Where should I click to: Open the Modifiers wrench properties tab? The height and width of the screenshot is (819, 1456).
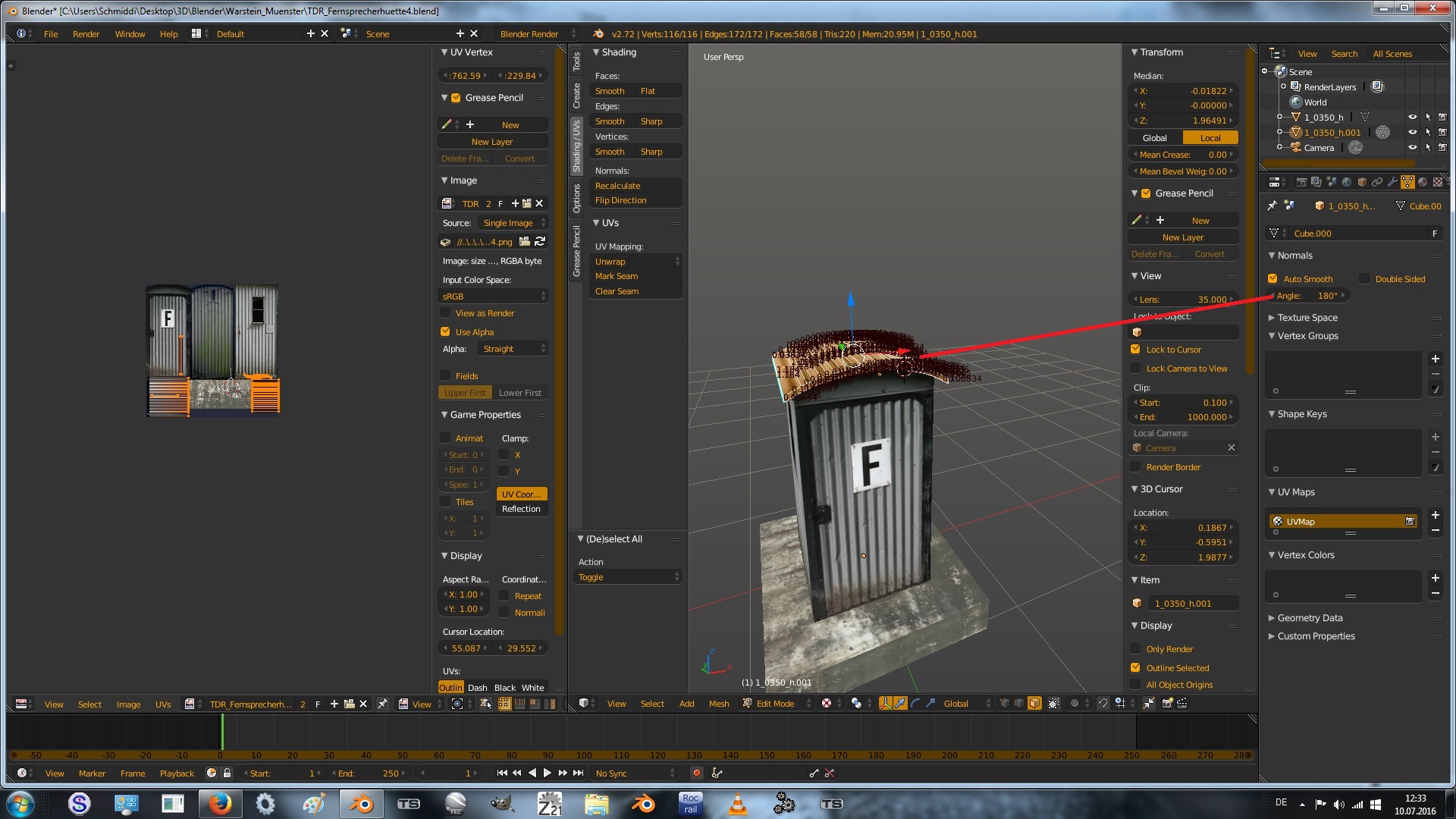(1392, 182)
